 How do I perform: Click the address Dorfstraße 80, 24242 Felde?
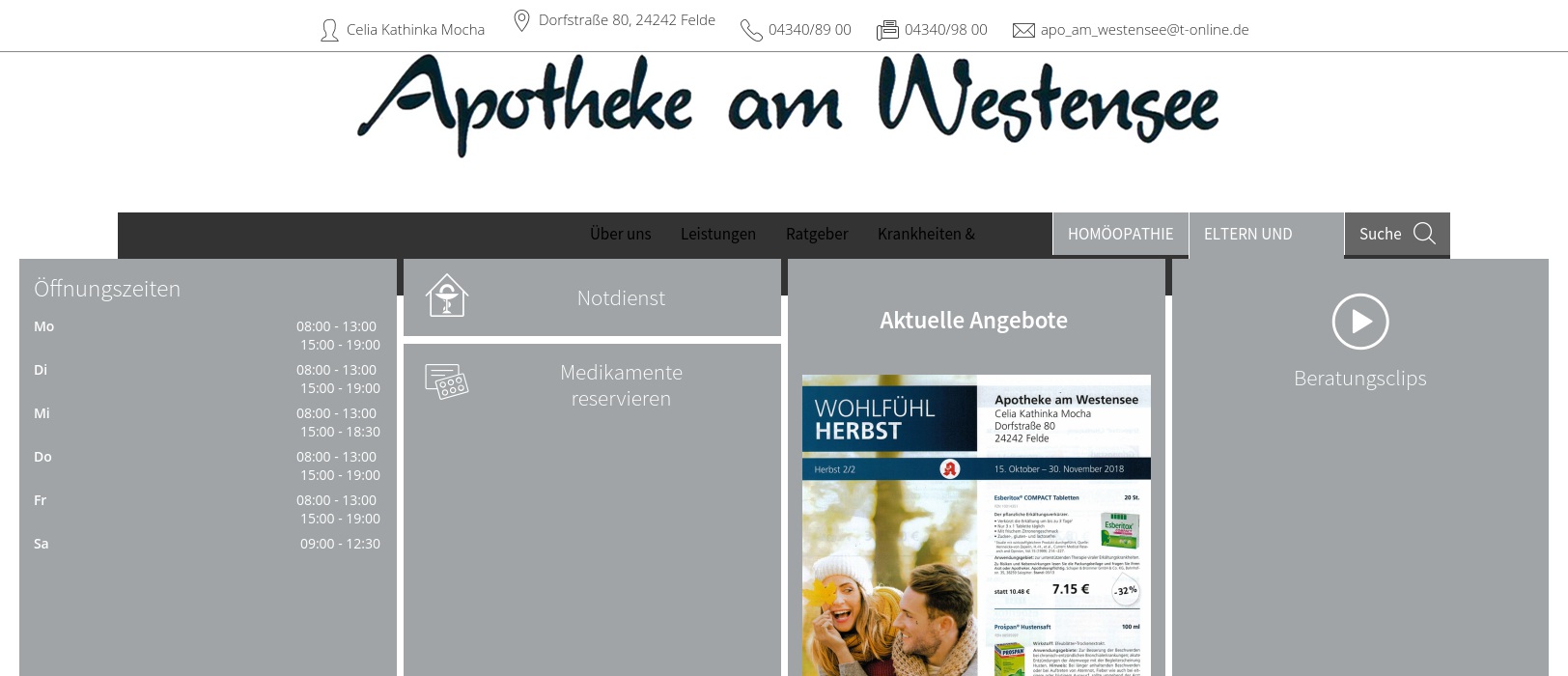coord(627,20)
